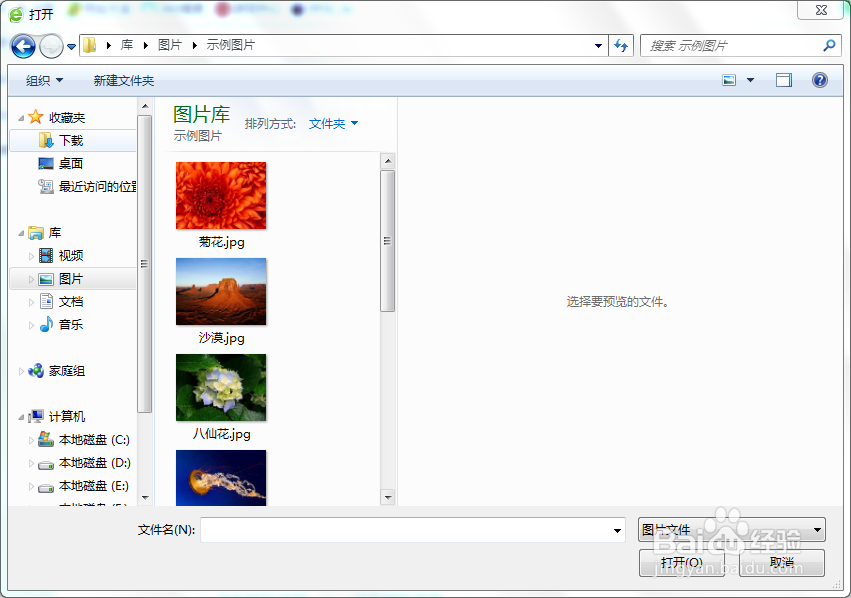This screenshot has width=851, height=598.
Task: Select 计算机 in navigation pane
Action: point(67,416)
